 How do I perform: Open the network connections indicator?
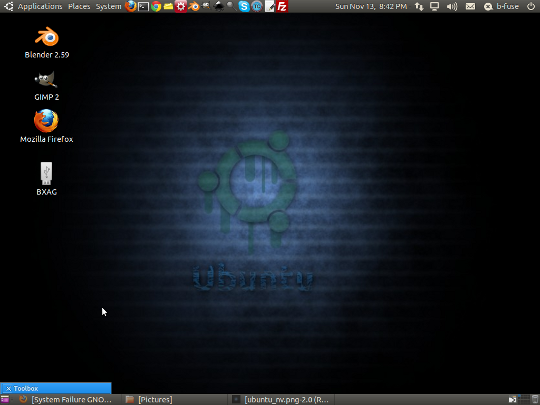click(419, 6)
